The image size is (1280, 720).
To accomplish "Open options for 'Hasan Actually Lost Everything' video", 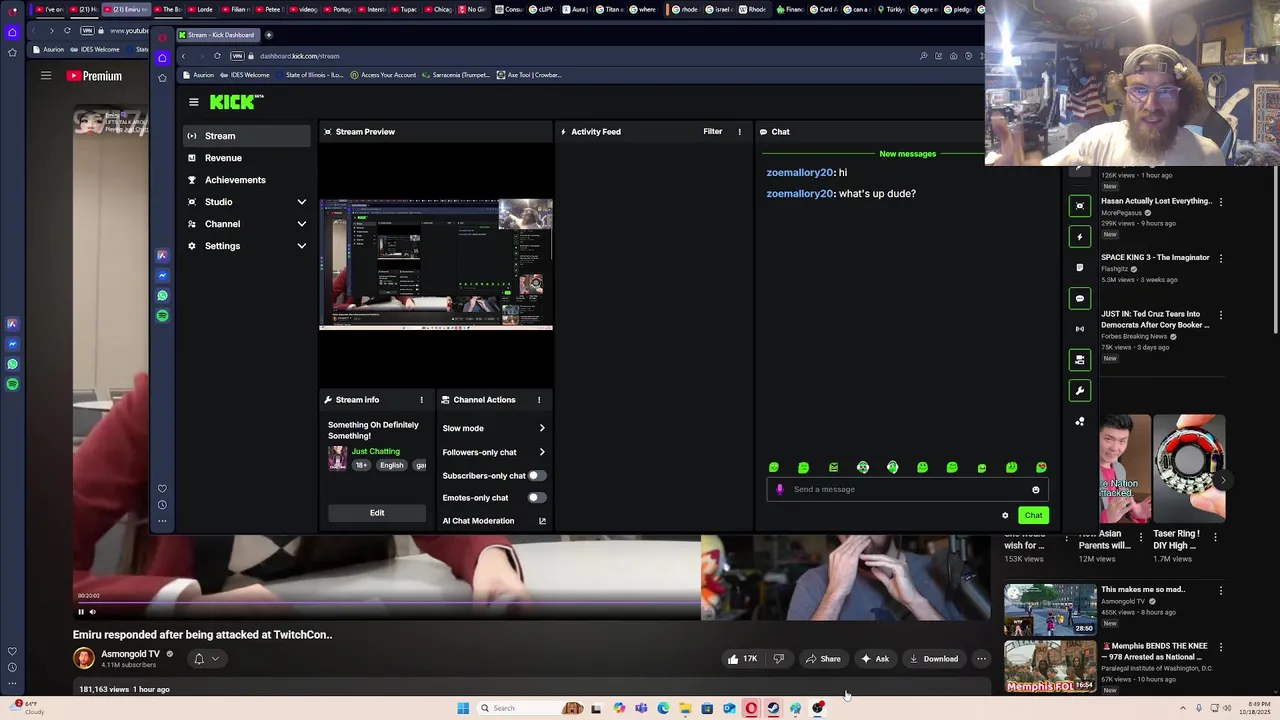I will [x=1221, y=202].
